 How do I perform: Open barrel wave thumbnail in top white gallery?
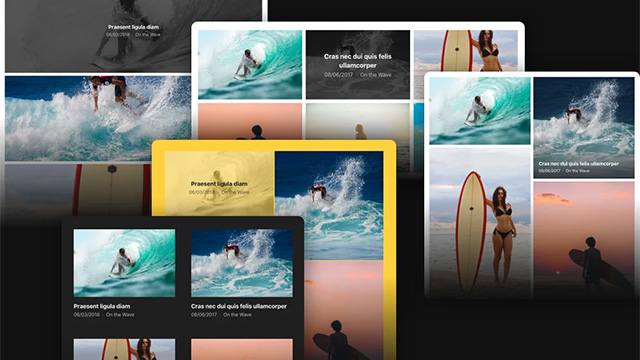250,64
